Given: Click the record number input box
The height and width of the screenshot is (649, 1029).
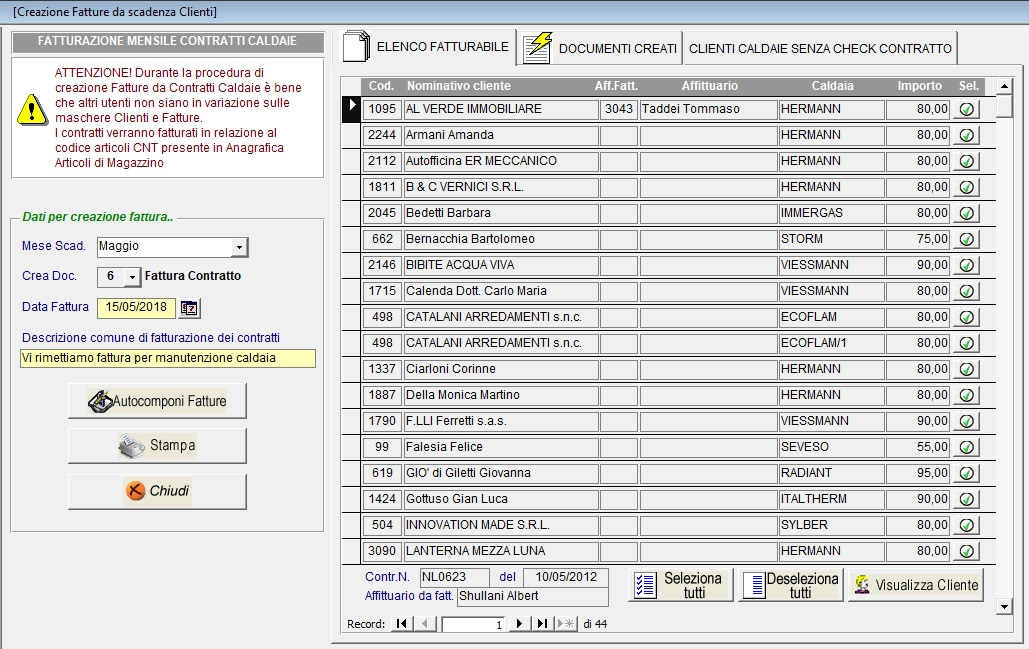Looking at the screenshot, I should (473, 624).
